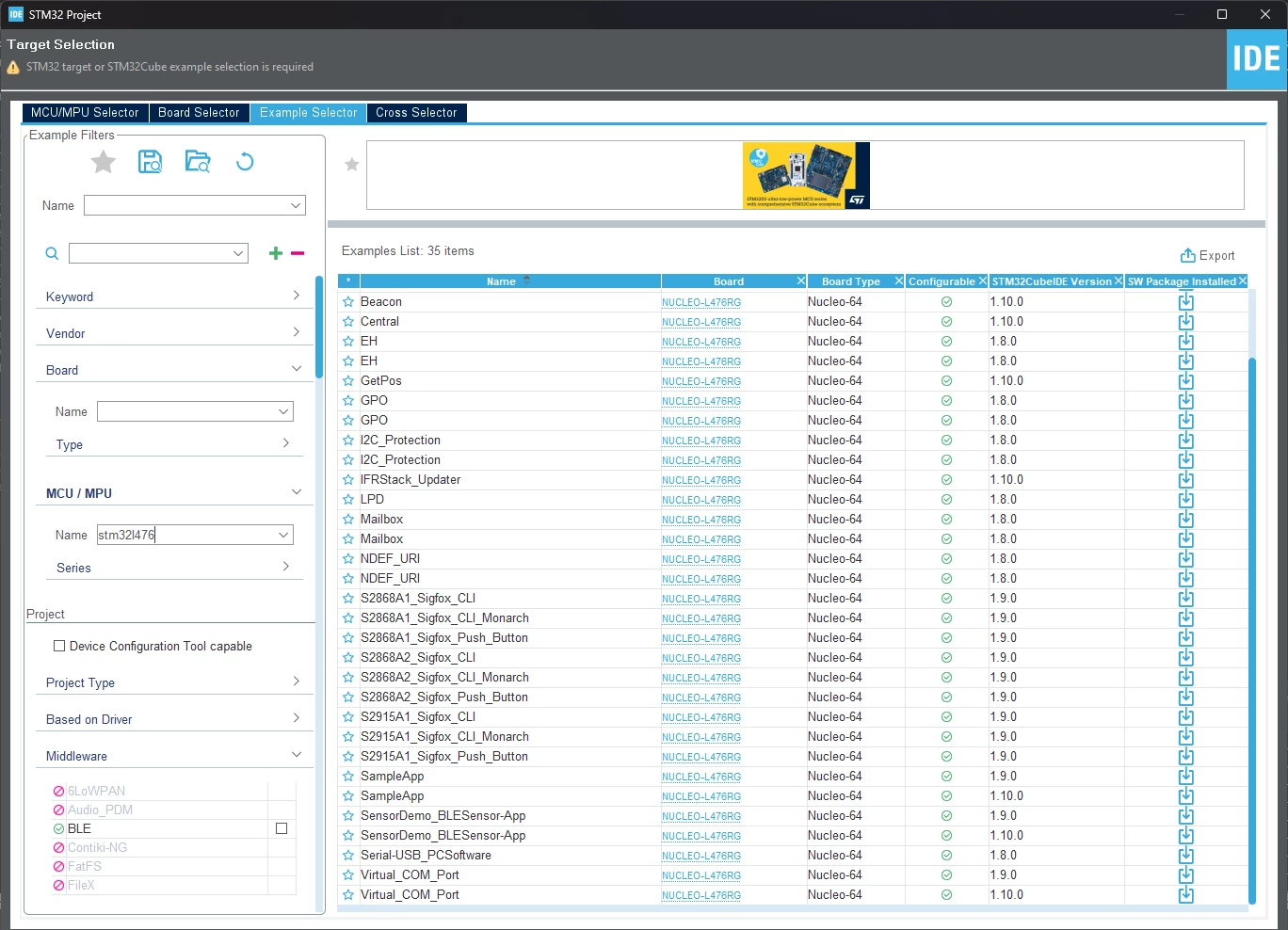Open the STM32 promotional banner image
Viewport: 1288px width, 930px height.
point(806,175)
